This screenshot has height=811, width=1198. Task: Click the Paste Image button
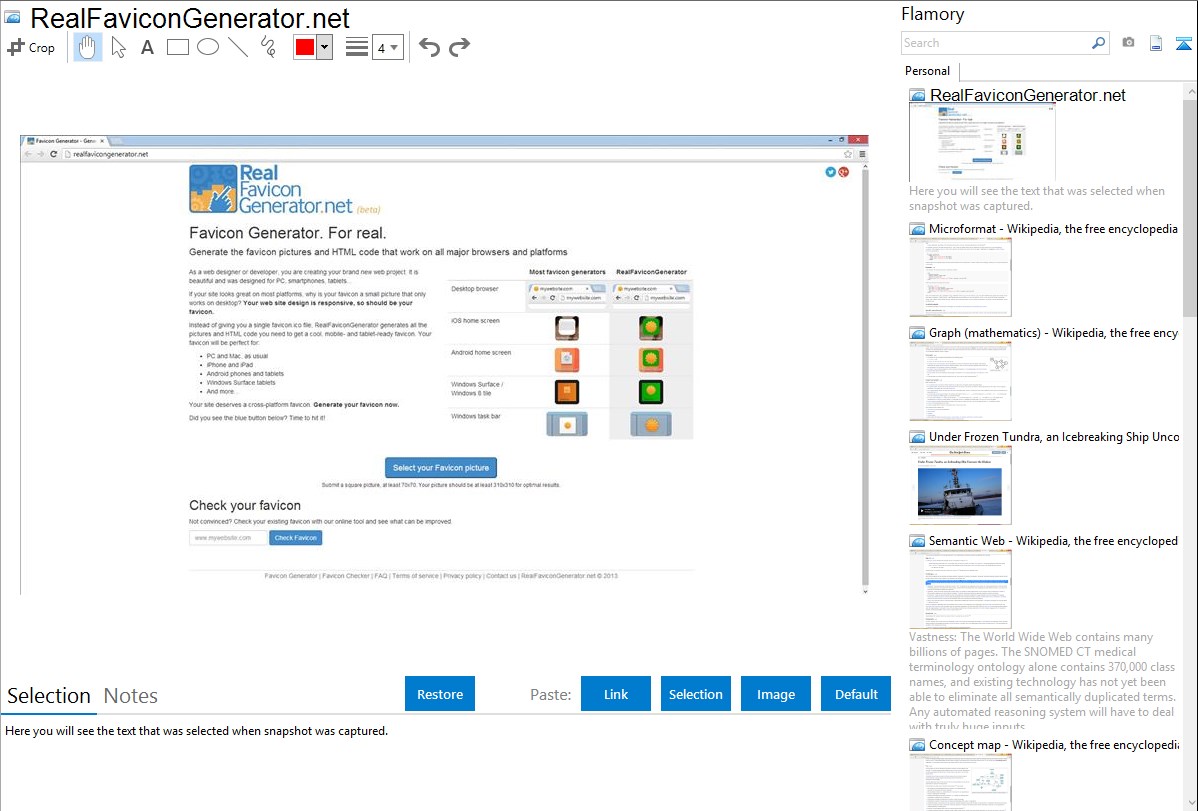[x=775, y=694]
